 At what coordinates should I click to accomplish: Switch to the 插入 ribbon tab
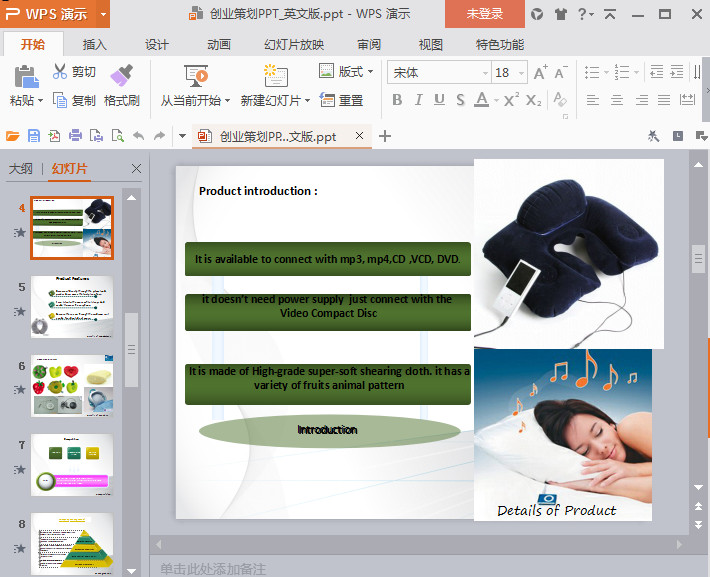95,44
